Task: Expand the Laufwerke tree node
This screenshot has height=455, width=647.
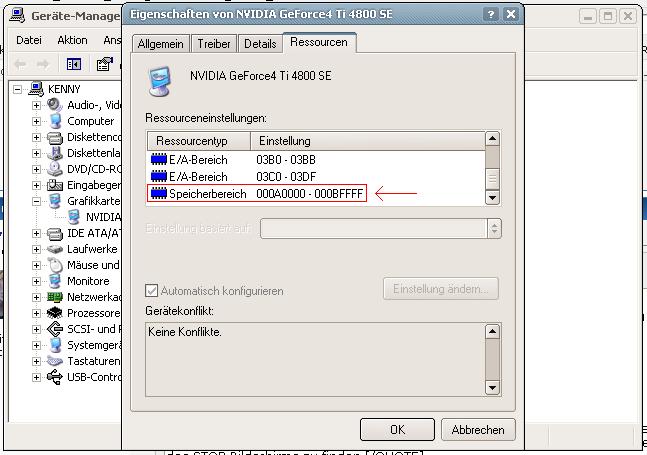Action: (x=36, y=250)
